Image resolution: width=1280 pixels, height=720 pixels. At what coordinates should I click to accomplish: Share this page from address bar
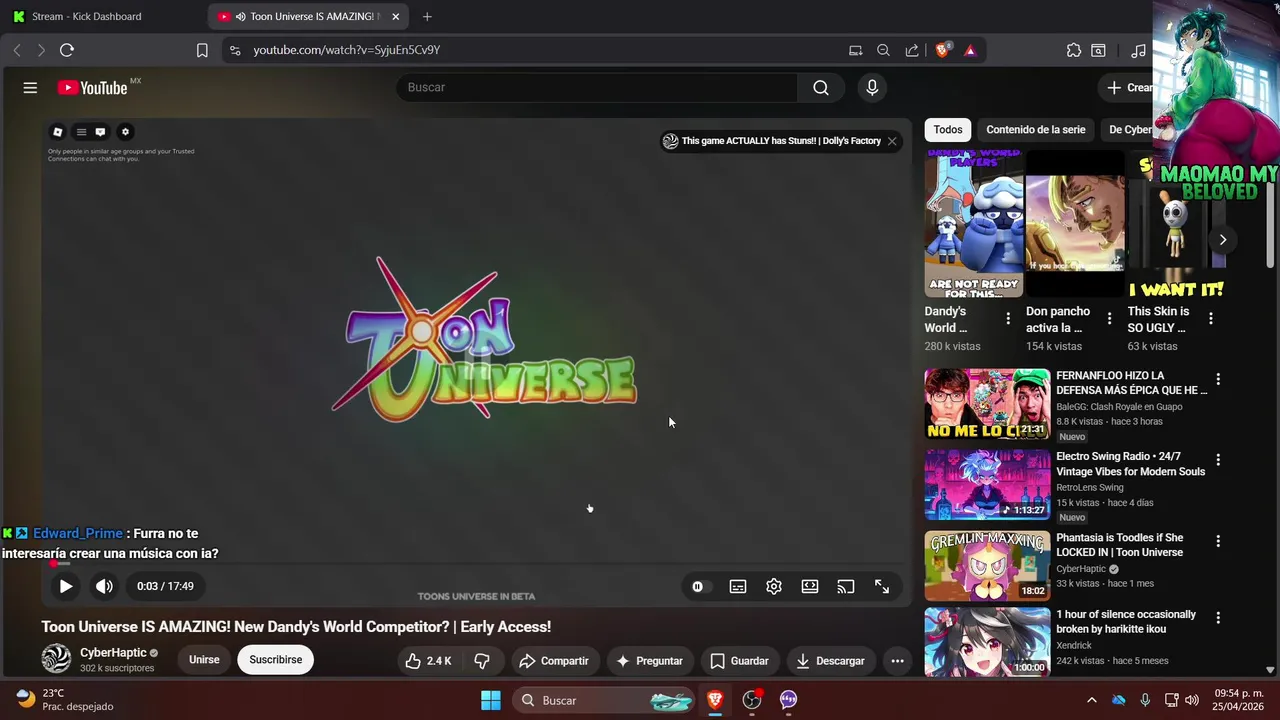(912, 50)
